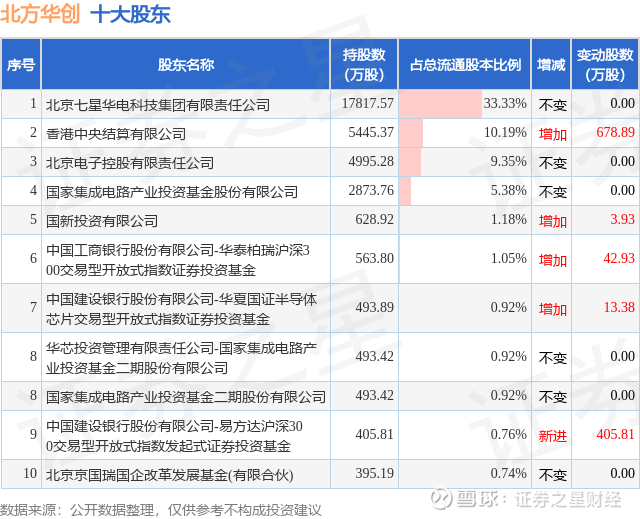Click the 数据来源 disclaimer footer text
640x519 pixels.
(160, 510)
